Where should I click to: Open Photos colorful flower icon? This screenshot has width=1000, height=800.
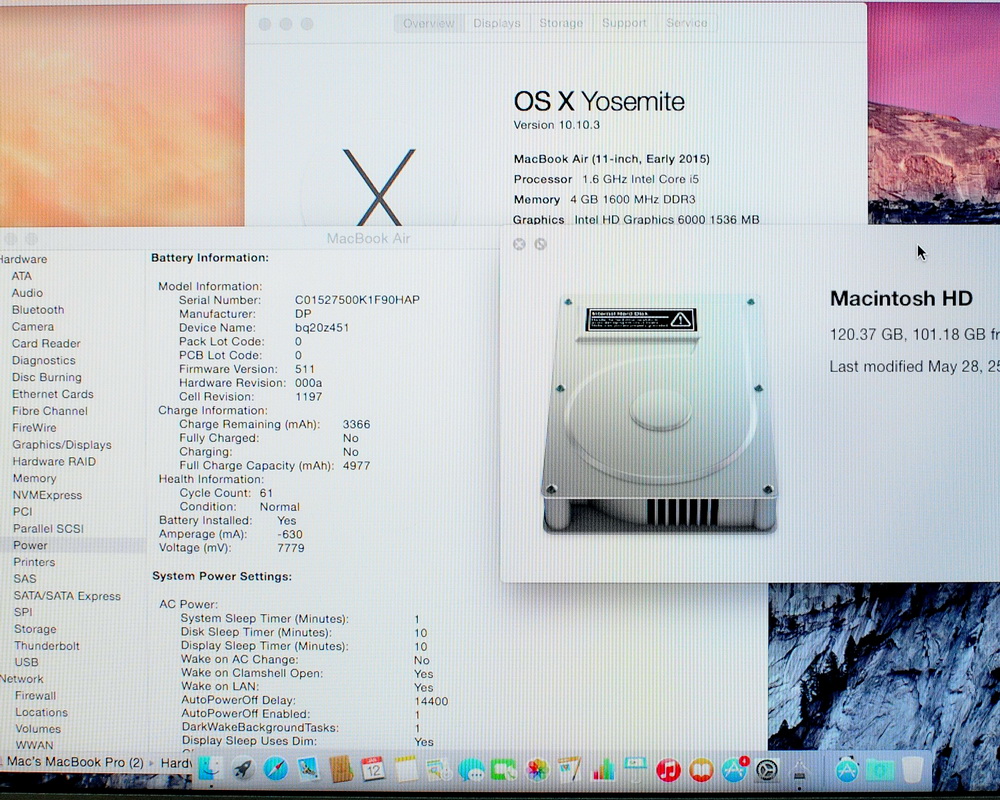click(x=538, y=769)
